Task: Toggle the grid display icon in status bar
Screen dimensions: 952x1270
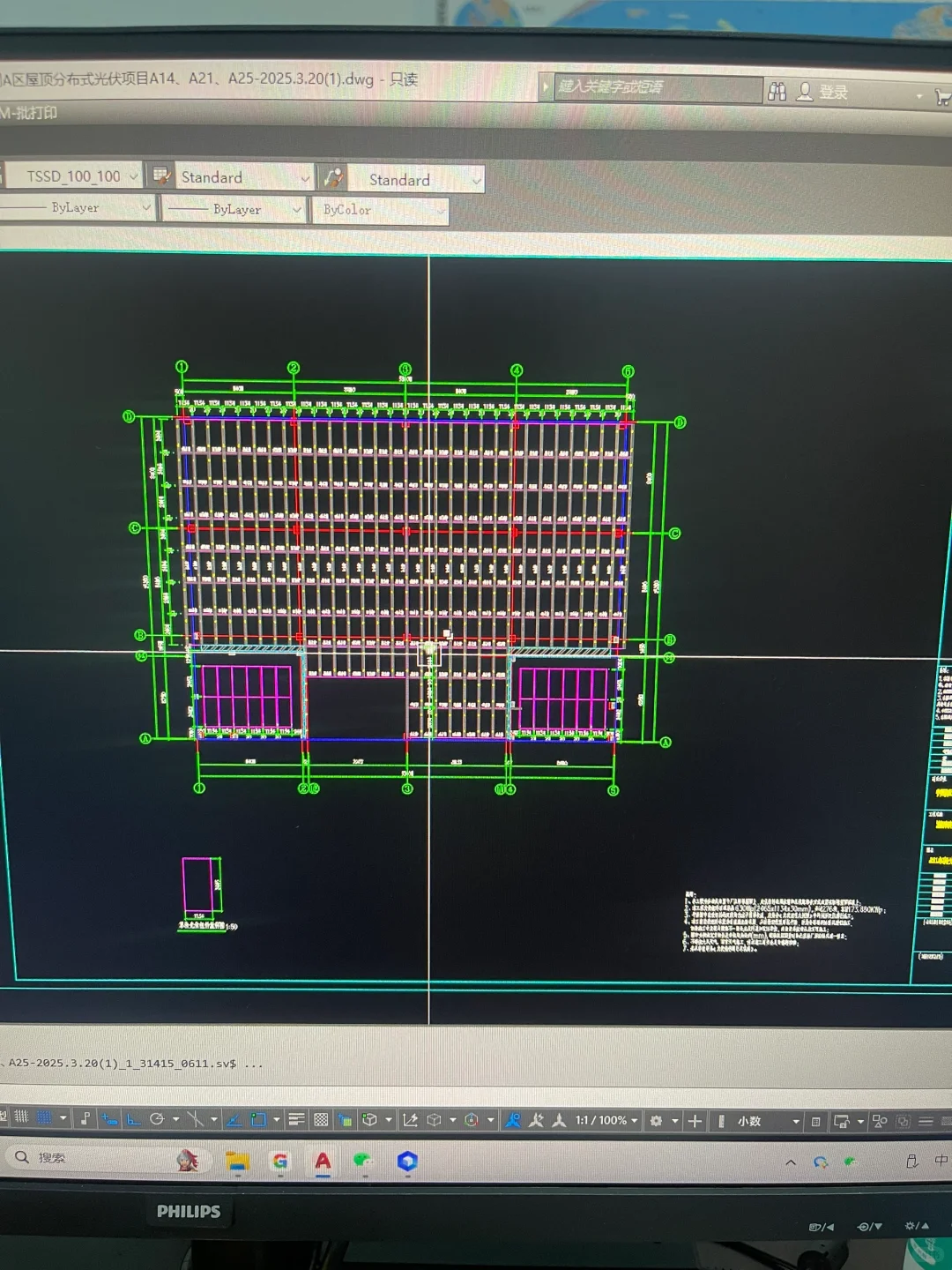Action: [21, 1117]
